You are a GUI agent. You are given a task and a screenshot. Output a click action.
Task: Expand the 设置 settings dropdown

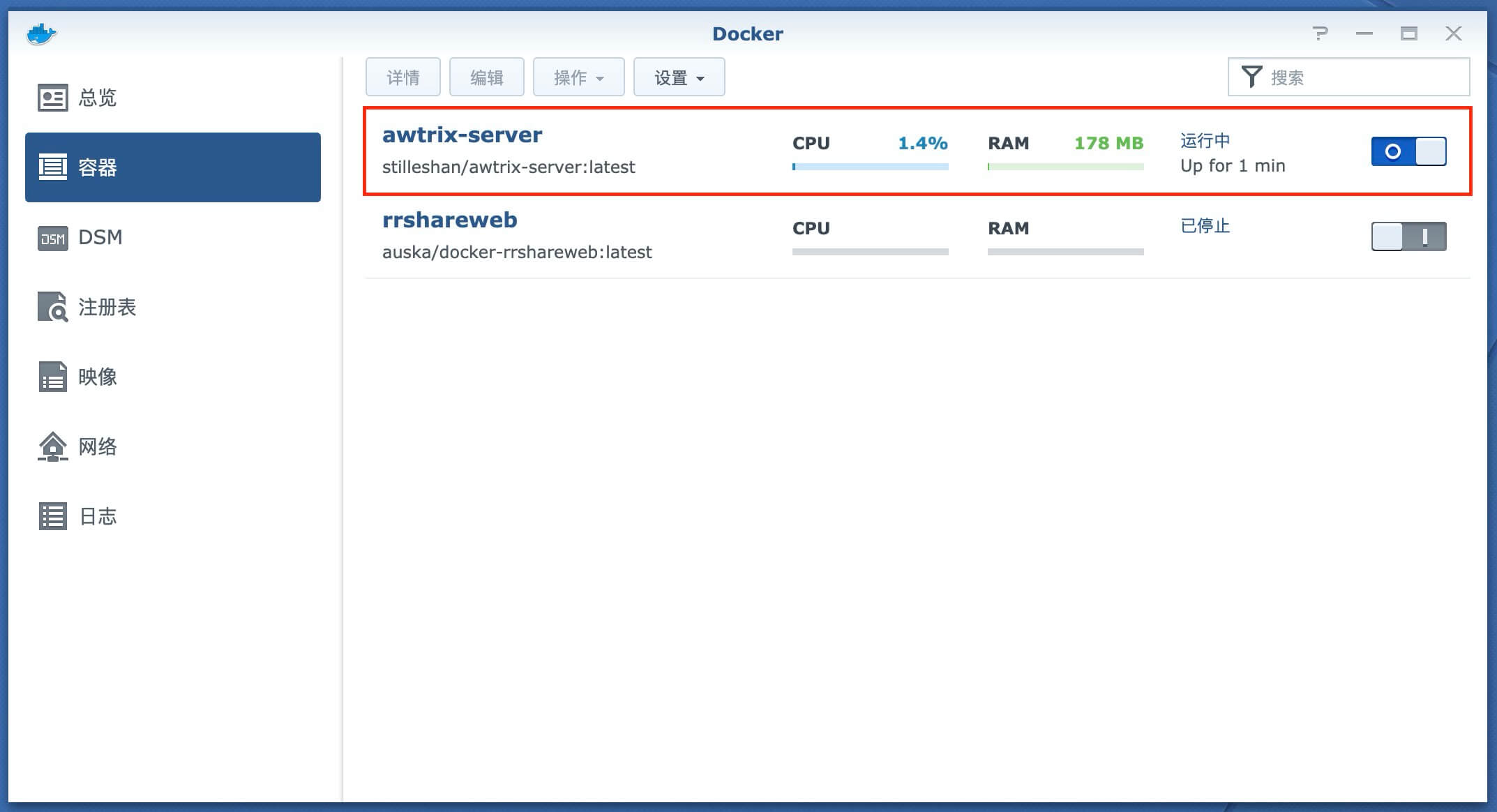pyautogui.click(x=679, y=77)
